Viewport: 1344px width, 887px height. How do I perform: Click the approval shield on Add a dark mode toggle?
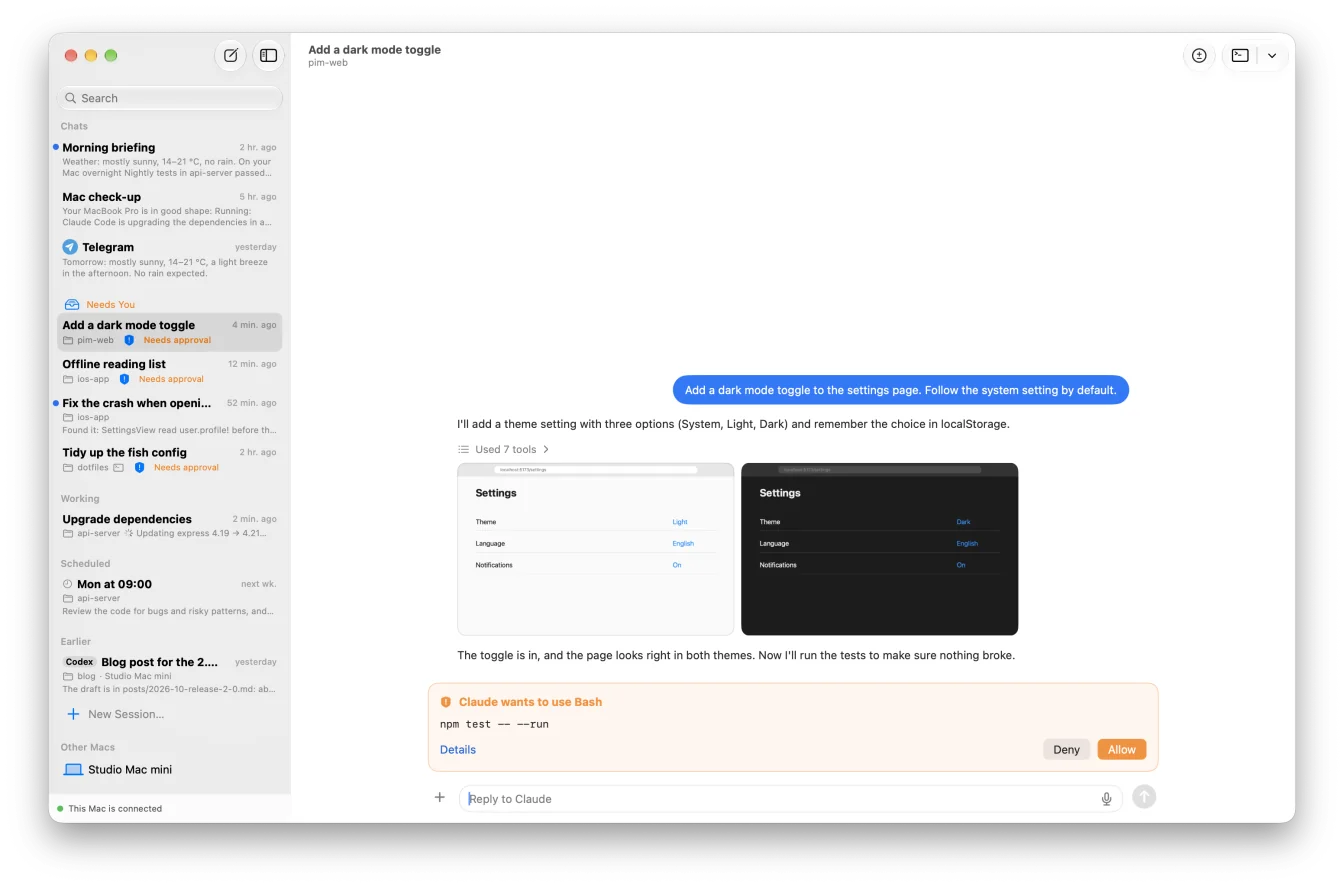(x=129, y=340)
